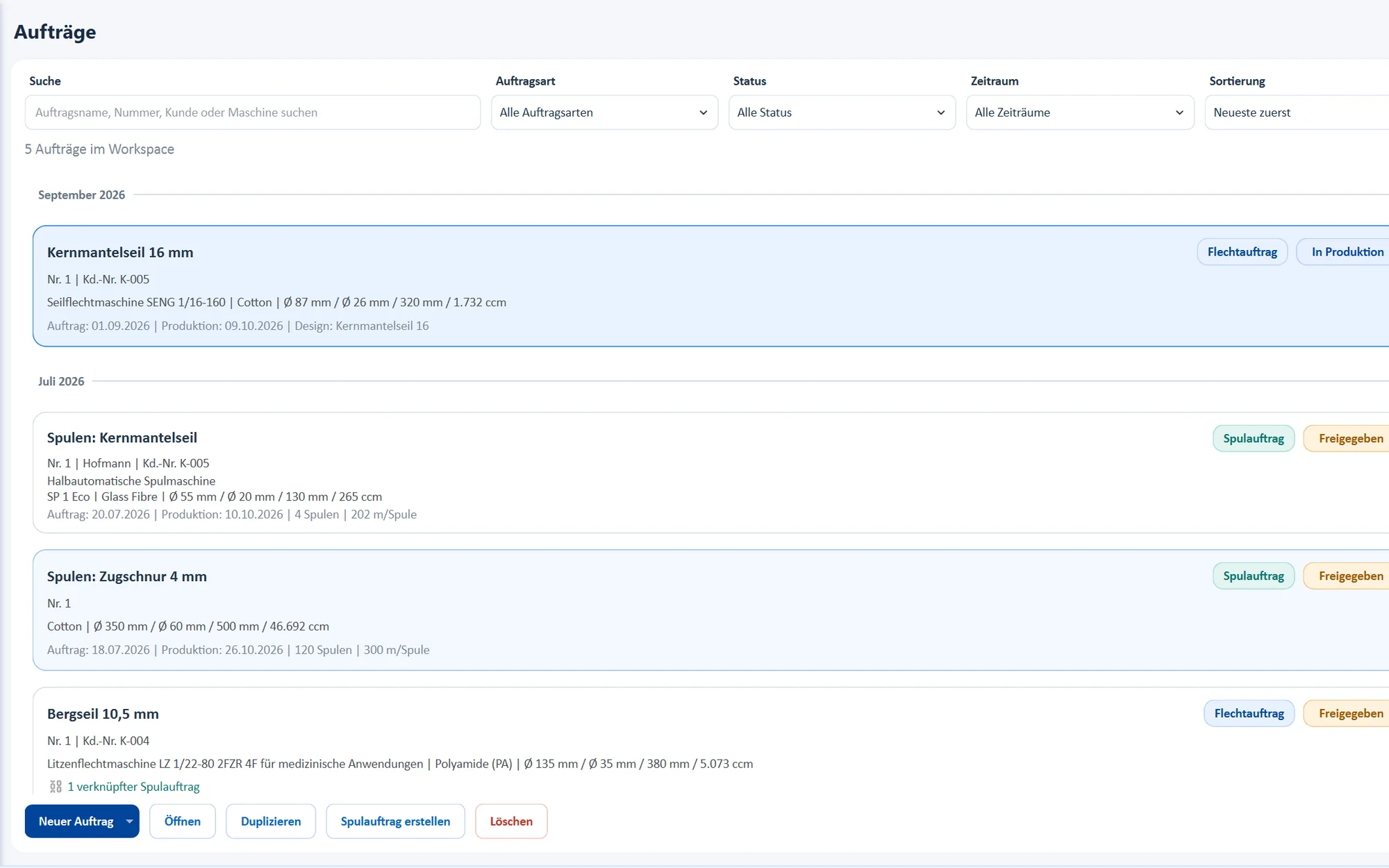Click the September 2026 group header
This screenshot has width=1389, height=868.
pos(81,195)
